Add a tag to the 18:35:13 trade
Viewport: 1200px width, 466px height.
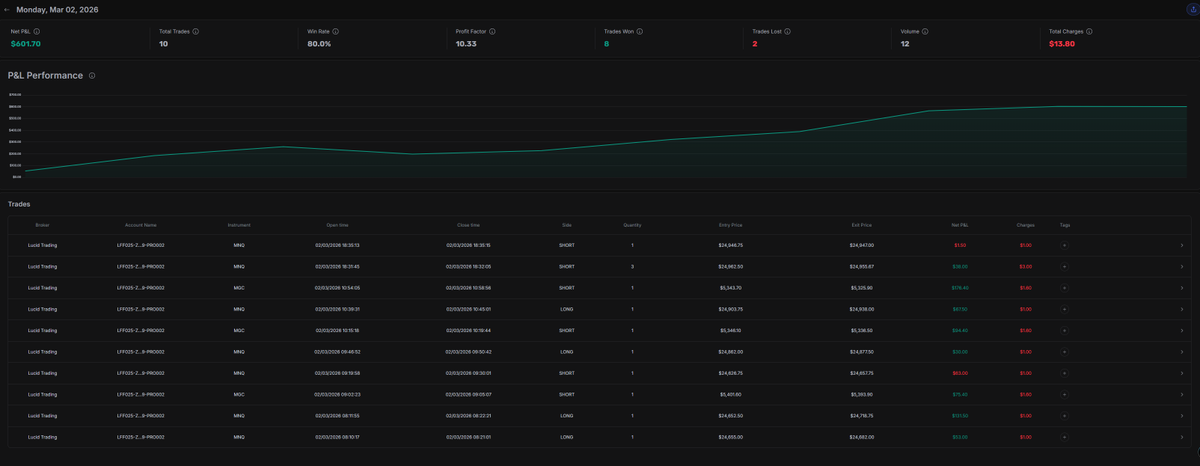coord(1064,245)
